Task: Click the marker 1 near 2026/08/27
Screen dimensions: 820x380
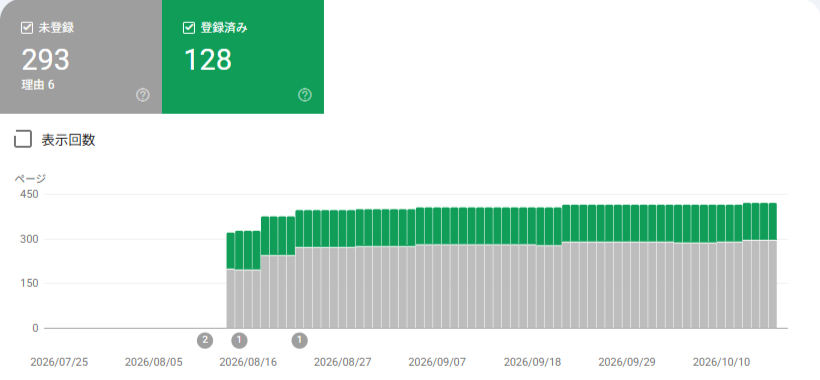Action: click(300, 341)
